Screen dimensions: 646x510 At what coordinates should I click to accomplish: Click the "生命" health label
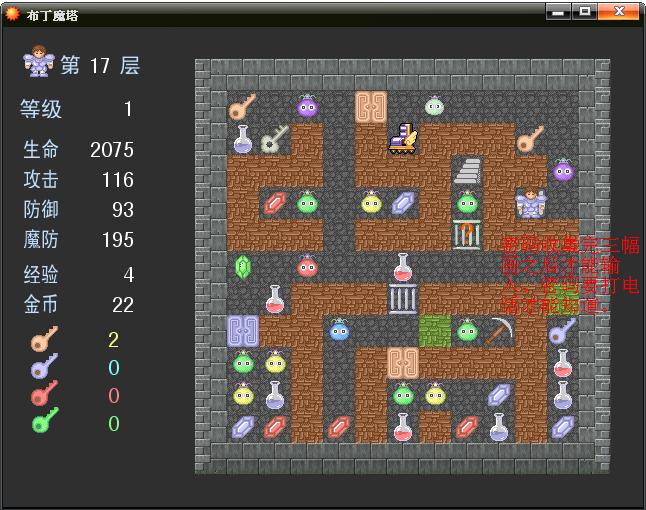[41, 149]
